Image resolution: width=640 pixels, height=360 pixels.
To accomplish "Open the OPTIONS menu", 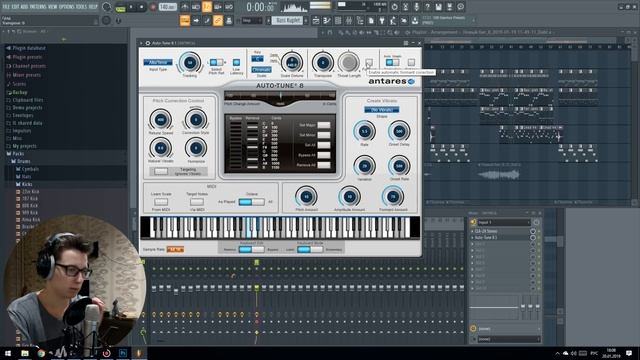I will coord(68,7).
